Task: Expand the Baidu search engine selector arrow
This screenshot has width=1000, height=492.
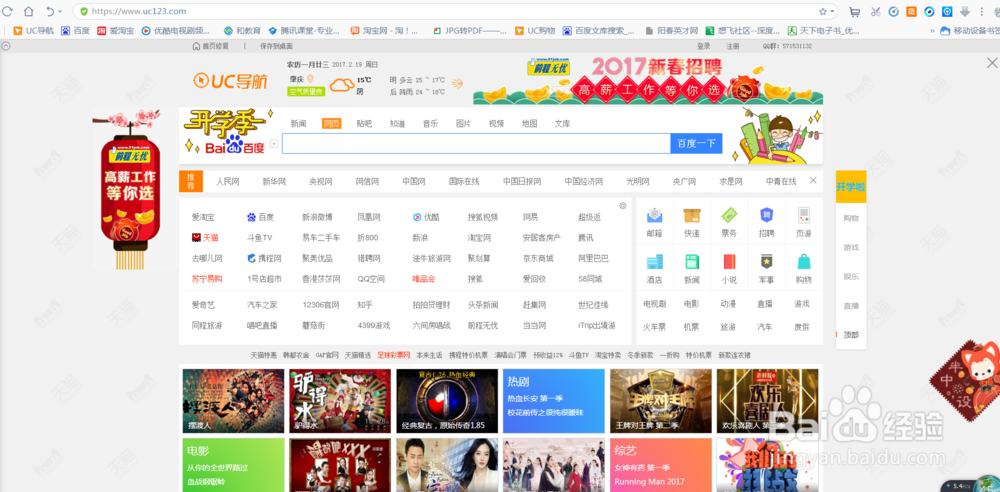Action: (274, 144)
